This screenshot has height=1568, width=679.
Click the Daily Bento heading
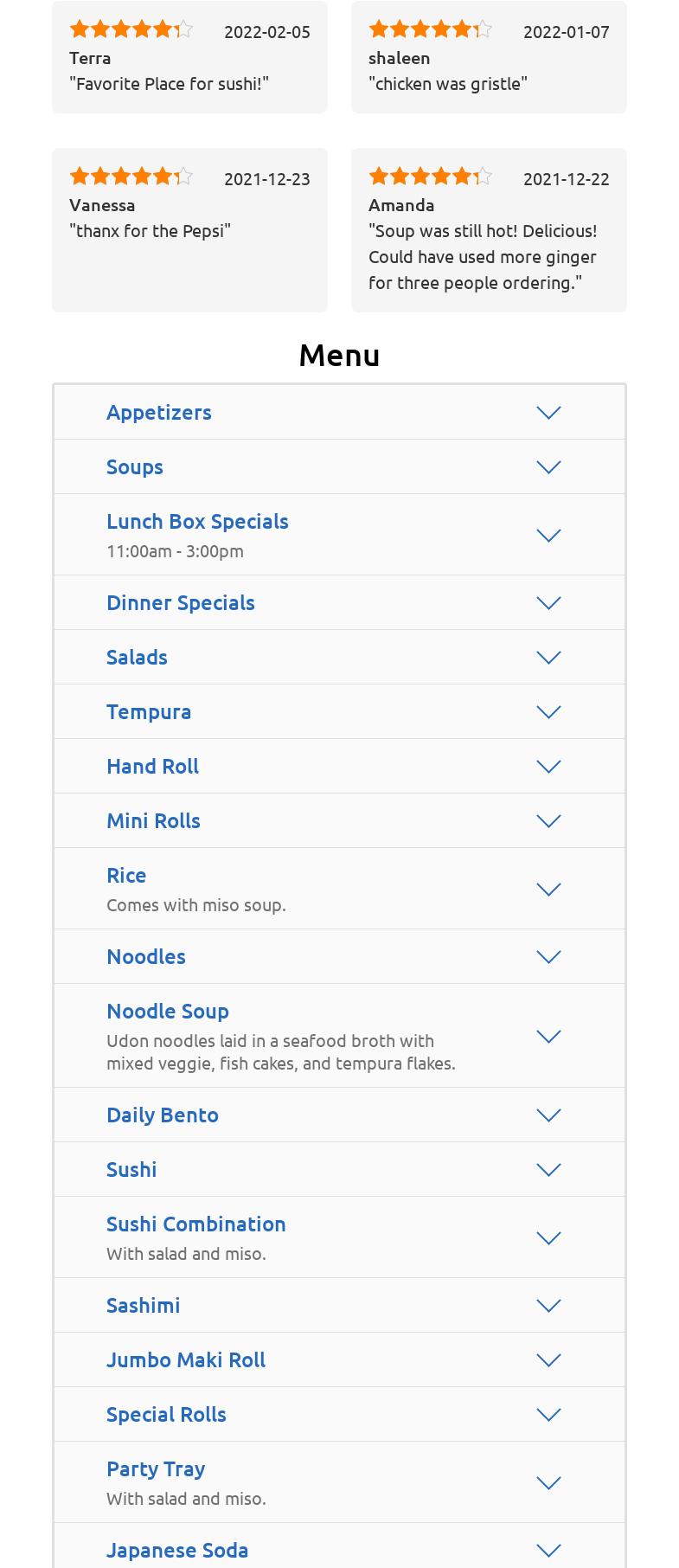163,1115
